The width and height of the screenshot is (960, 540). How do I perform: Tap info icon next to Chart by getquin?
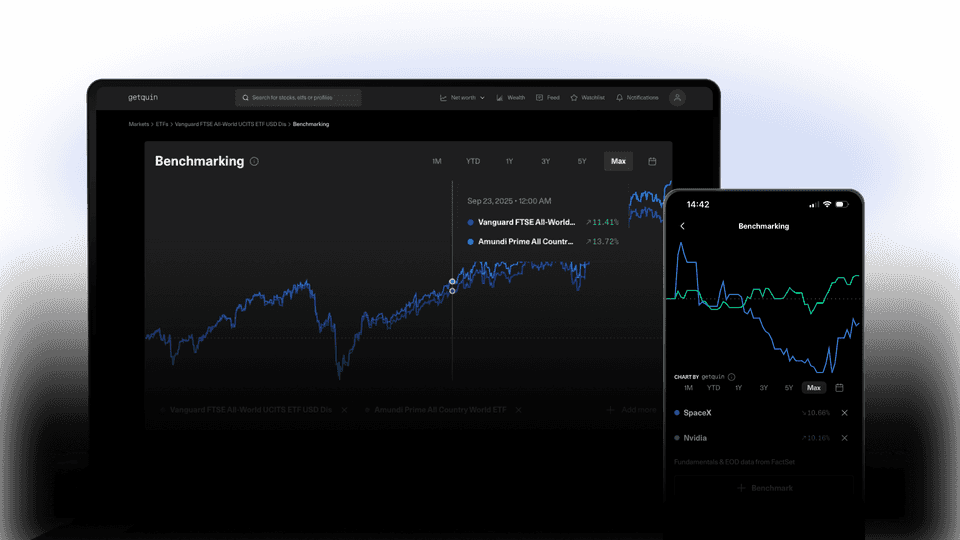732,377
